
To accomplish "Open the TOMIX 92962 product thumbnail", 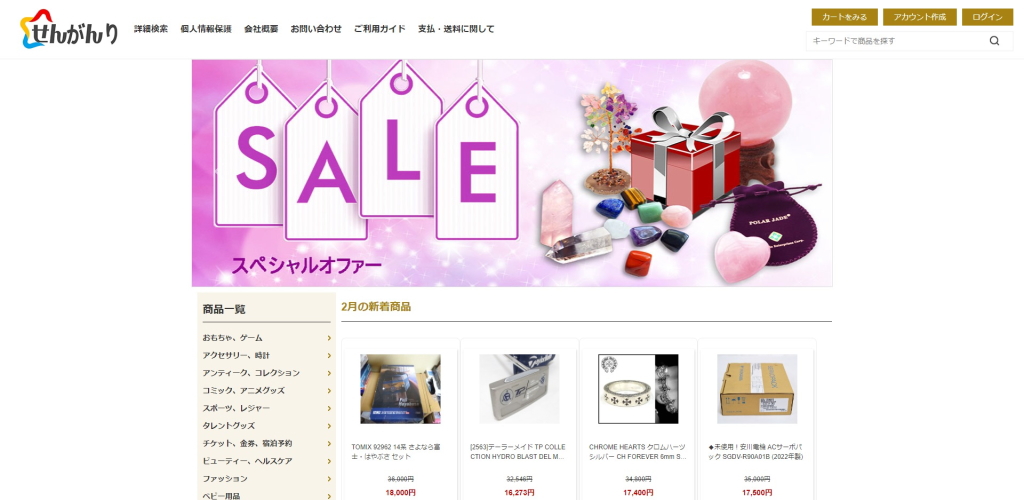I will 400,389.
